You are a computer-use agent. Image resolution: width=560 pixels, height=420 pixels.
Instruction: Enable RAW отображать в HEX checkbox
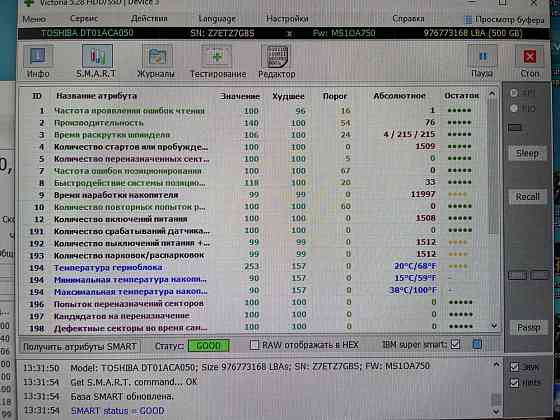[254, 345]
